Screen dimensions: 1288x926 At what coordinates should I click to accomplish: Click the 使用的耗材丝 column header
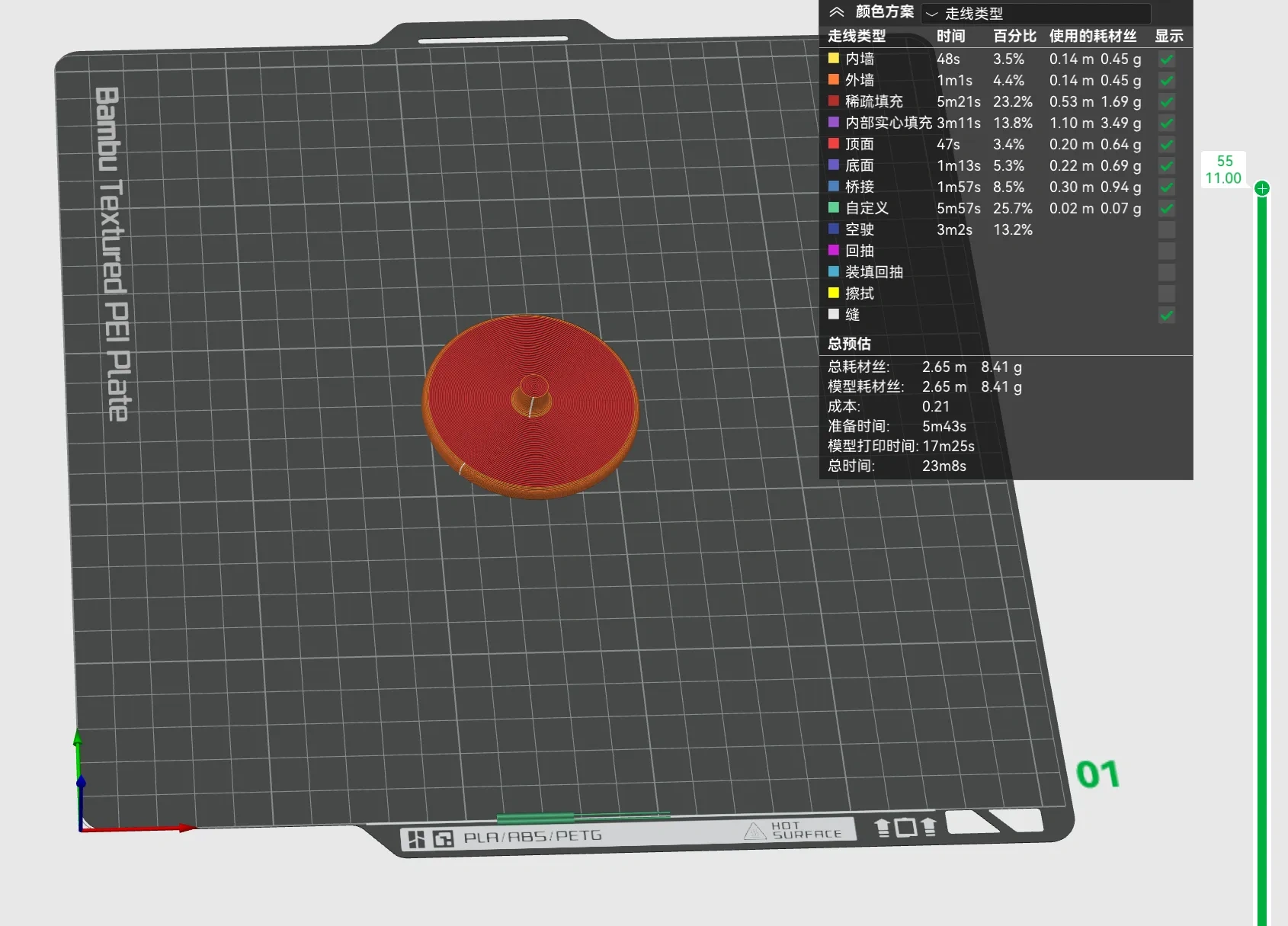(x=1093, y=36)
